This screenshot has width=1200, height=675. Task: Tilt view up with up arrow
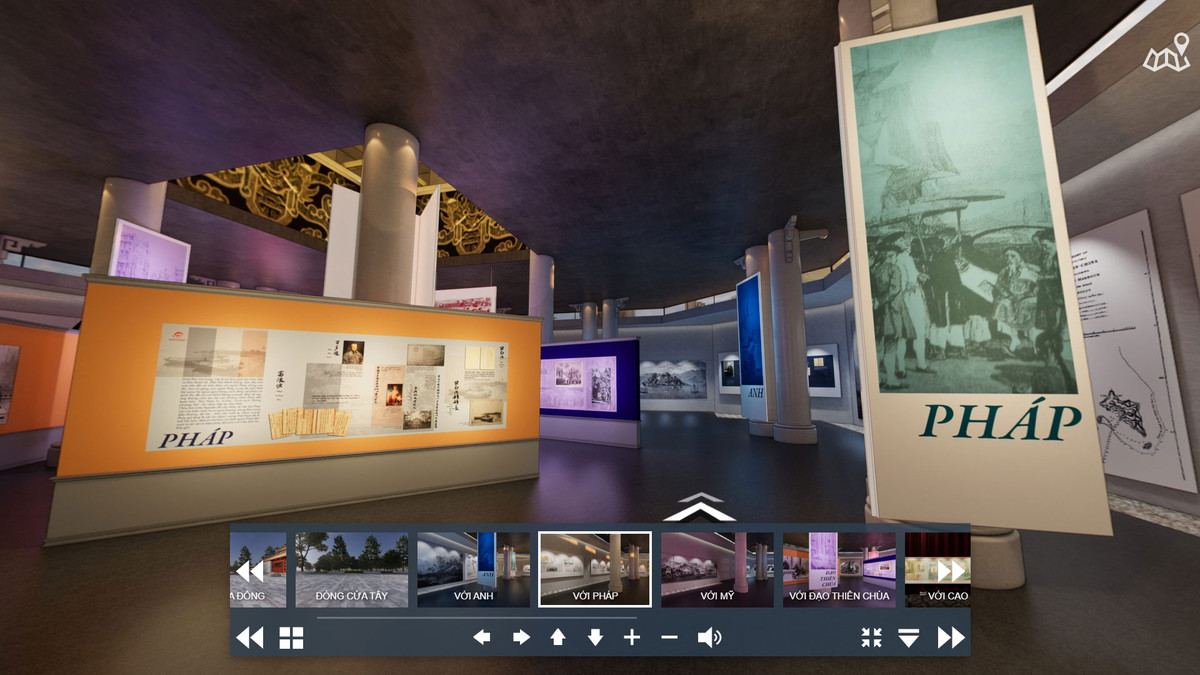(x=558, y=637)
